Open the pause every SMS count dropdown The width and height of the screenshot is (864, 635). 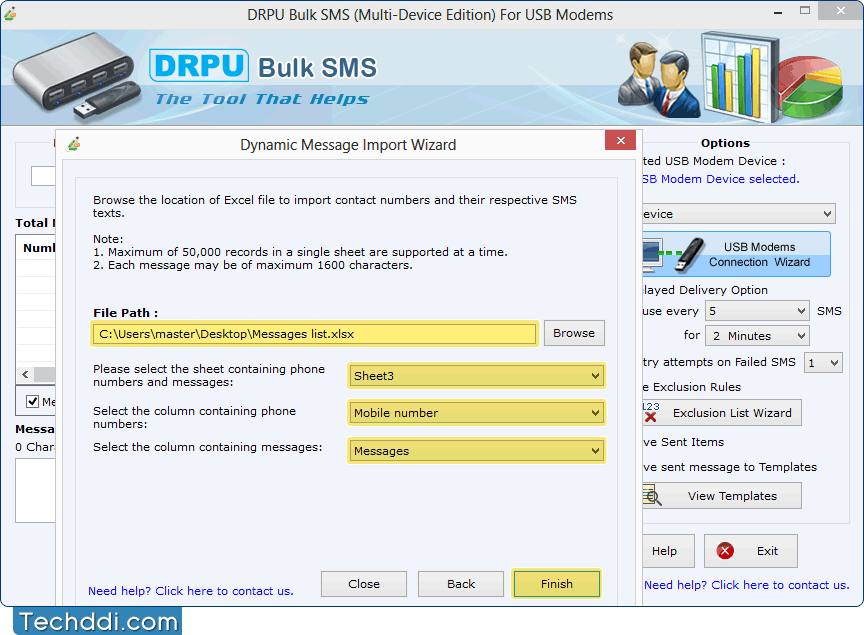click(757, 311)
